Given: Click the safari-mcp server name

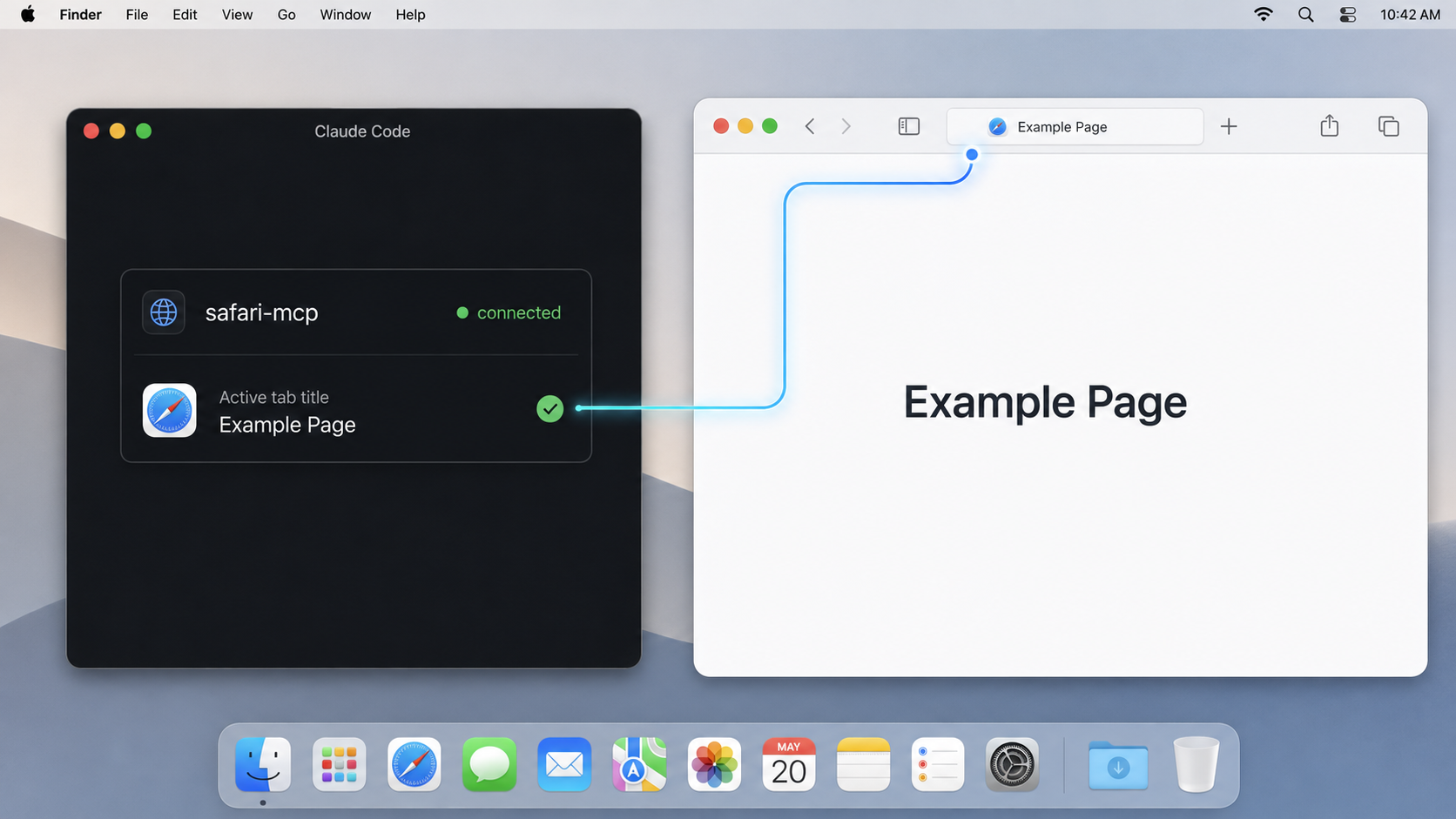Looking at the screenshot, I should click(262, 312).
